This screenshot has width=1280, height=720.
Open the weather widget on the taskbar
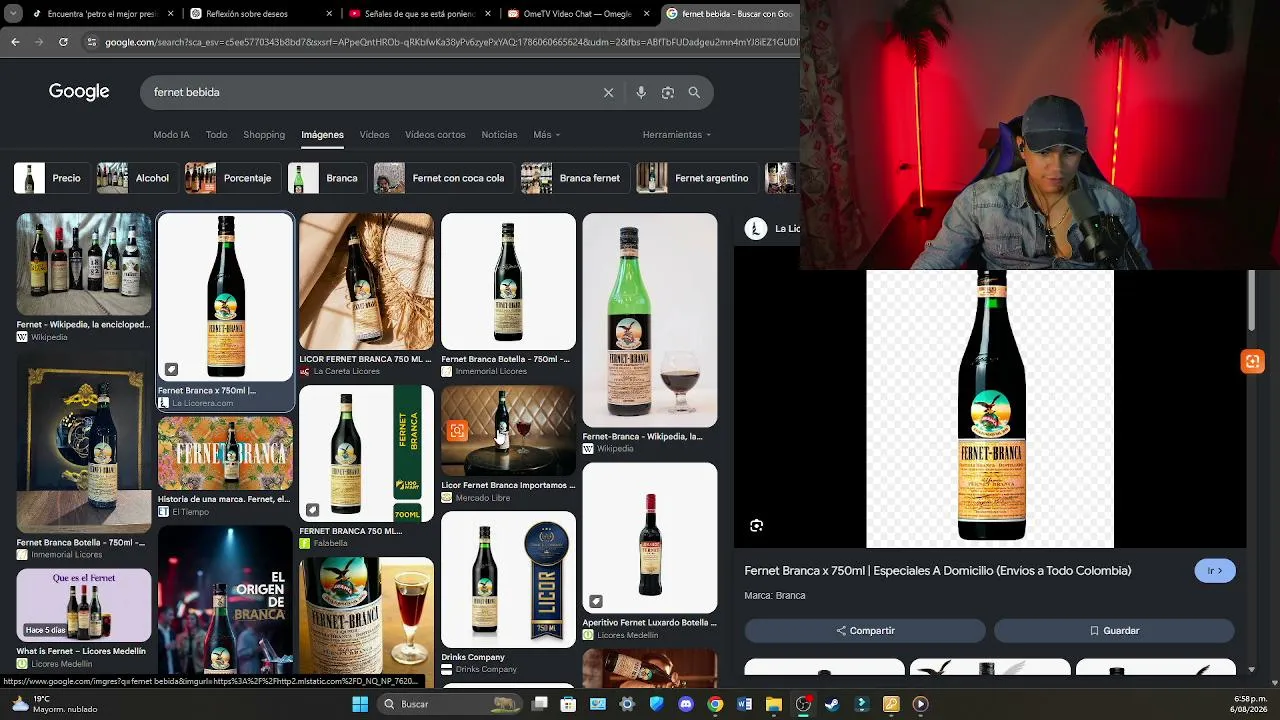[55, 704]
